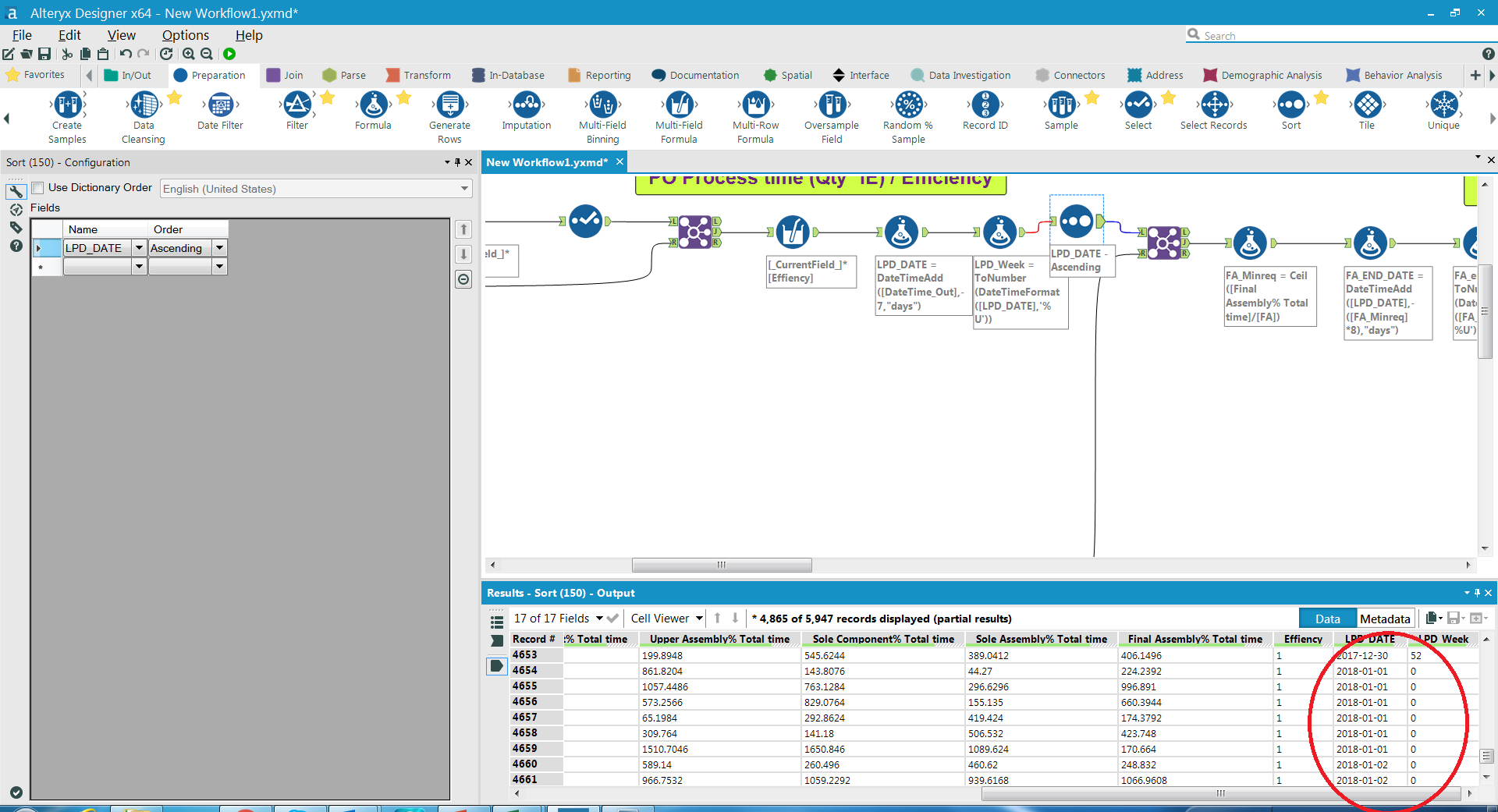The image size is (1498, 812).
Task: Pick the Formula tool icon
Action: pyautogui.click(x=373, y=105)
